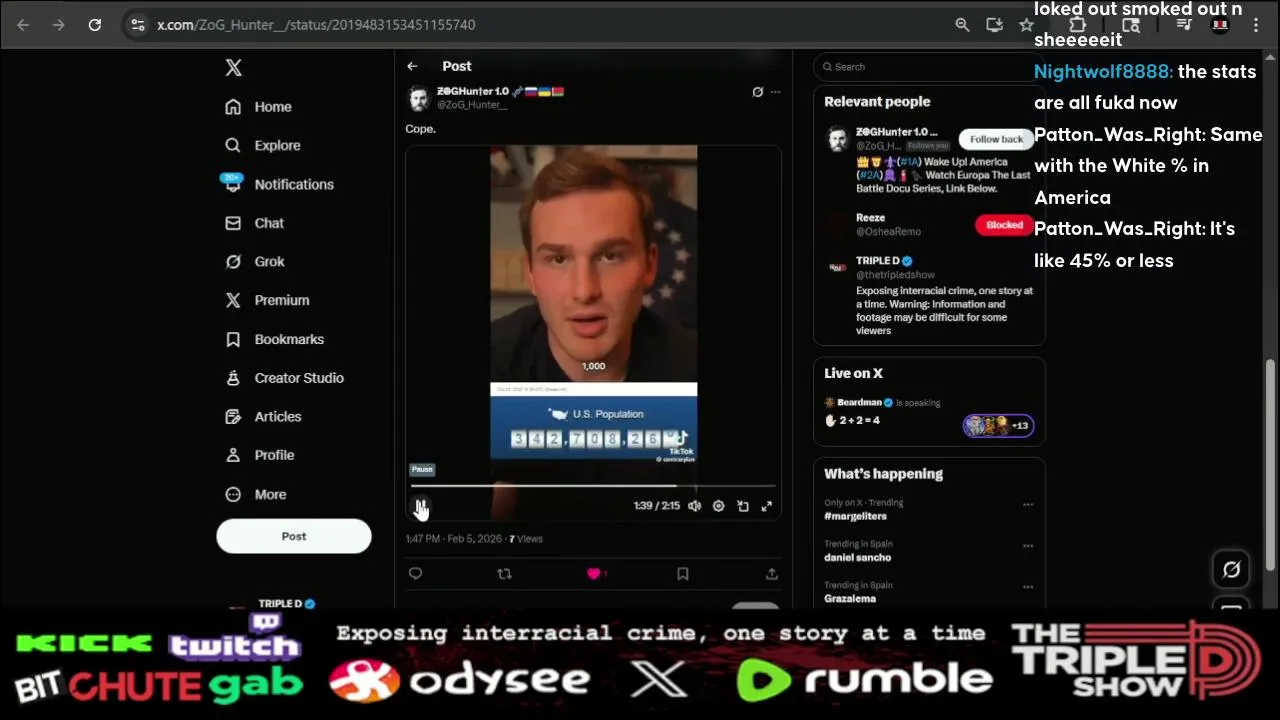Open Articles in the sidebar
The width and height of the screenshot is (1280, 720).
tap(263, 416)
